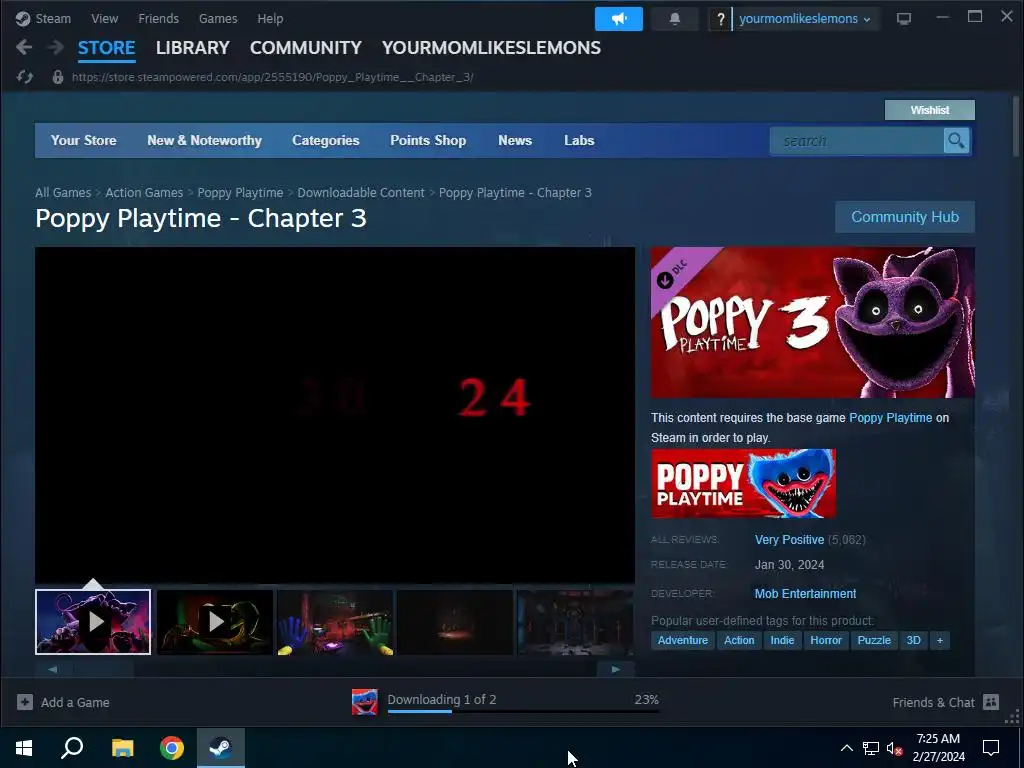This screenshot has width=1024, height=768.
Task: Go back with the back arrow
Action: point(24,47)
